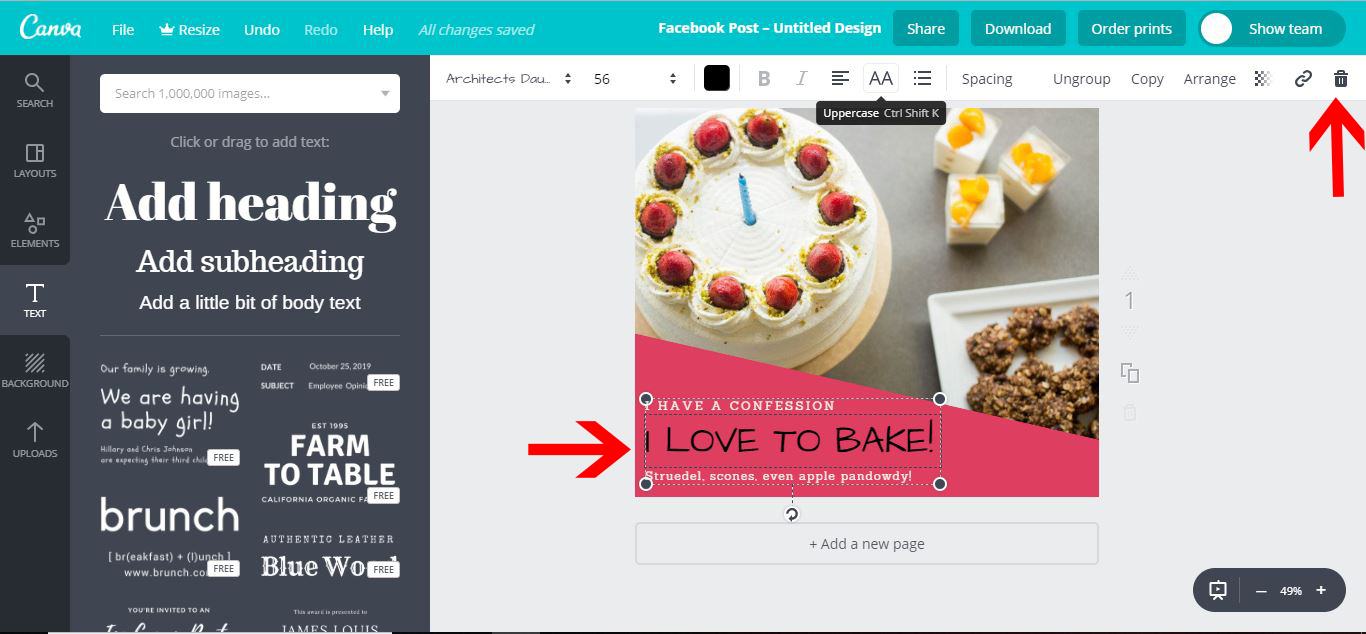1366x634 pixels.
Task: Select the Text panel in sidebar
Action: 35,298
